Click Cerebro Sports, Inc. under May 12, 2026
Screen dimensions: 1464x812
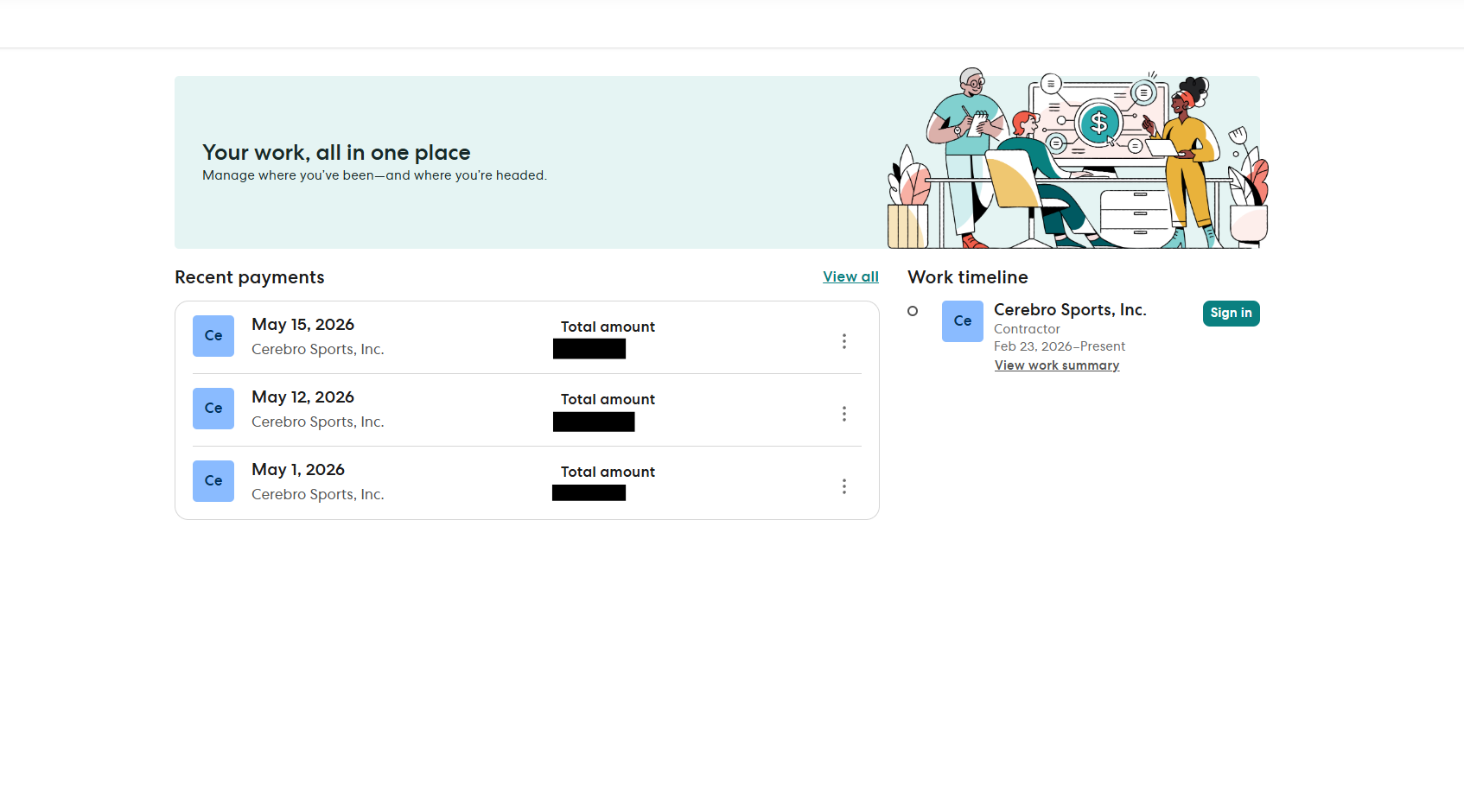click(x=318, y=422)
